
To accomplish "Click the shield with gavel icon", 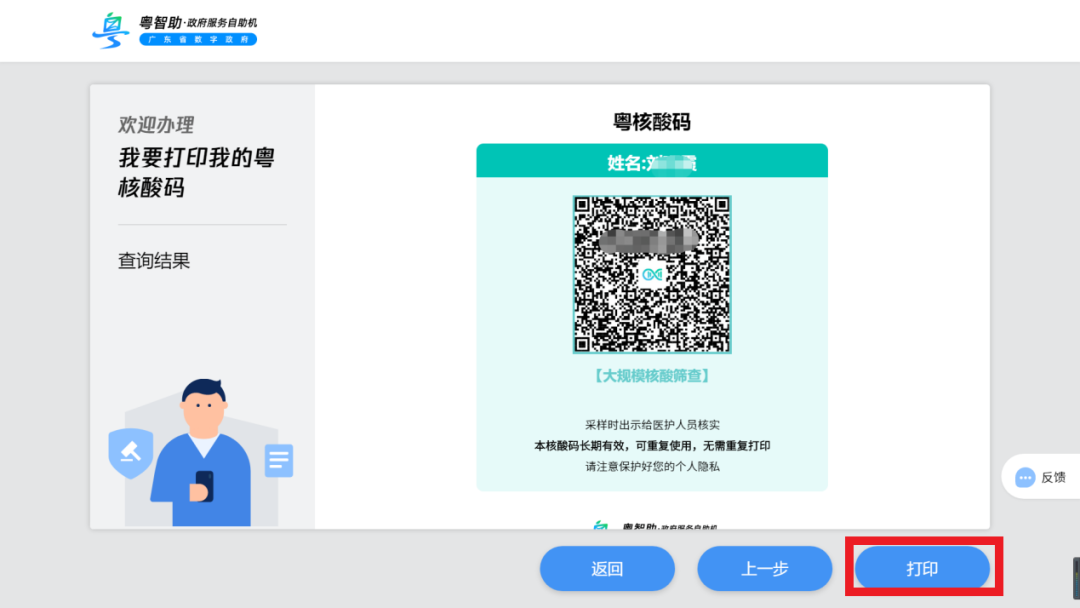I will [x=130, y=453].
